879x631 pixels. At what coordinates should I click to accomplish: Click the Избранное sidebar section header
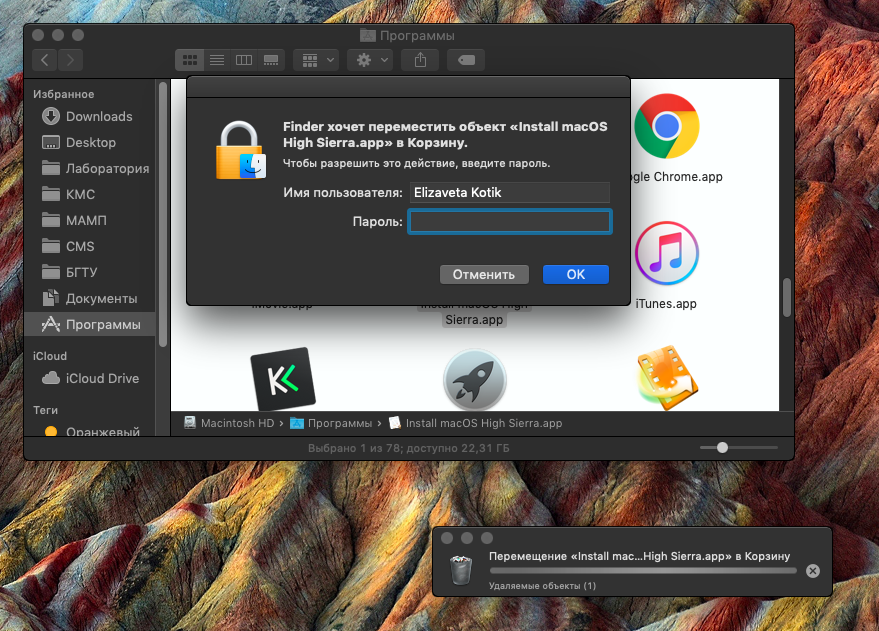point(63,94)
